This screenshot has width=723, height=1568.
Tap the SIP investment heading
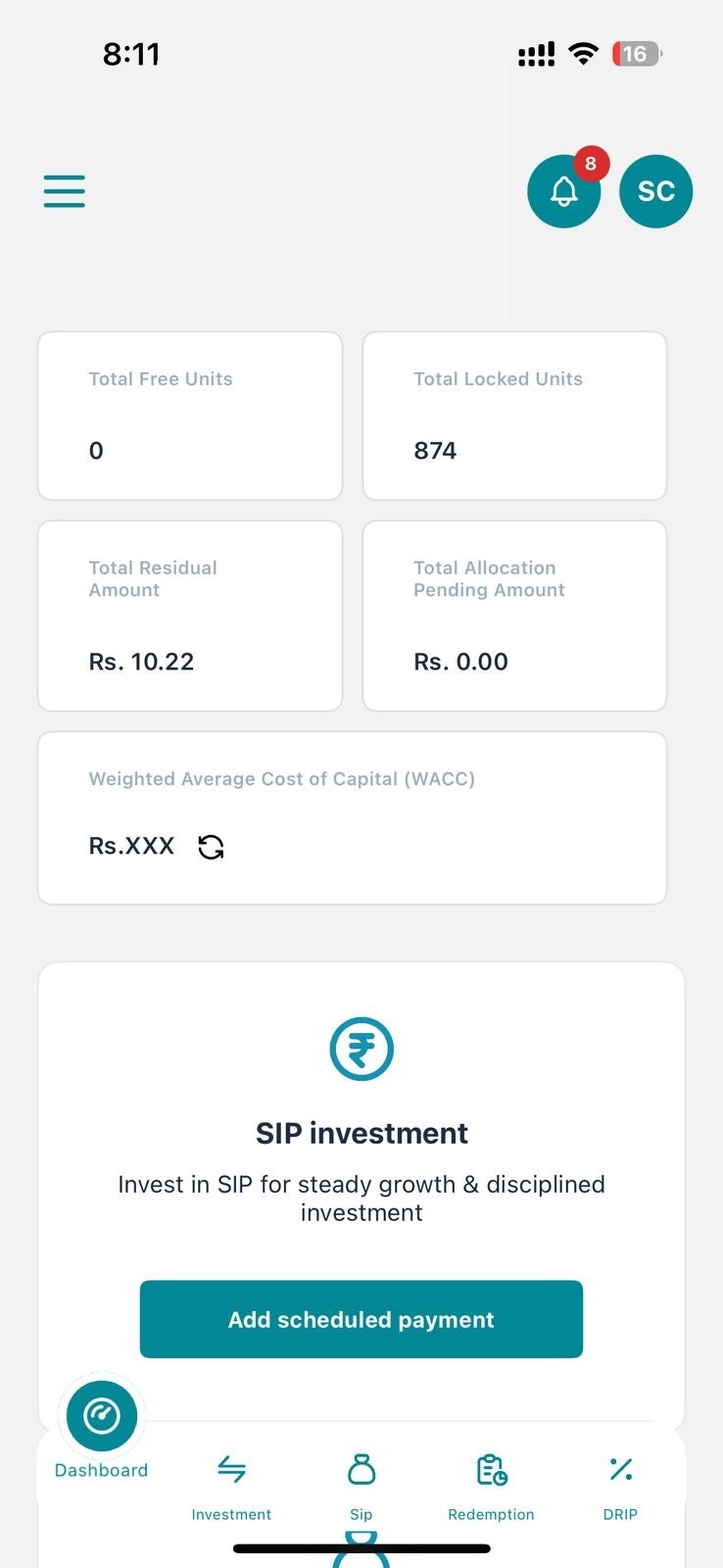pyautogui.click(x=361, y=1133)
